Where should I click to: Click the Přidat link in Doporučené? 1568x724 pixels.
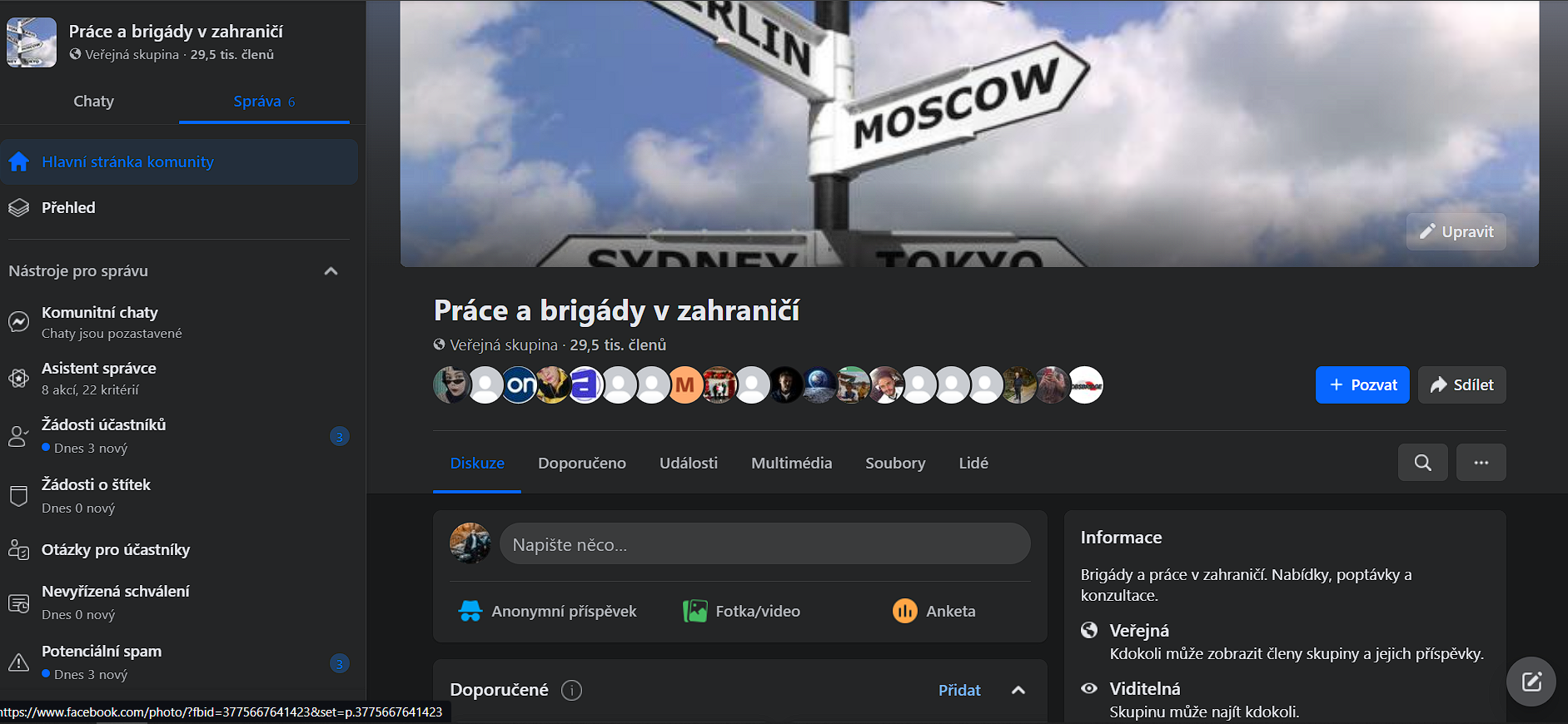pos(959,690)
